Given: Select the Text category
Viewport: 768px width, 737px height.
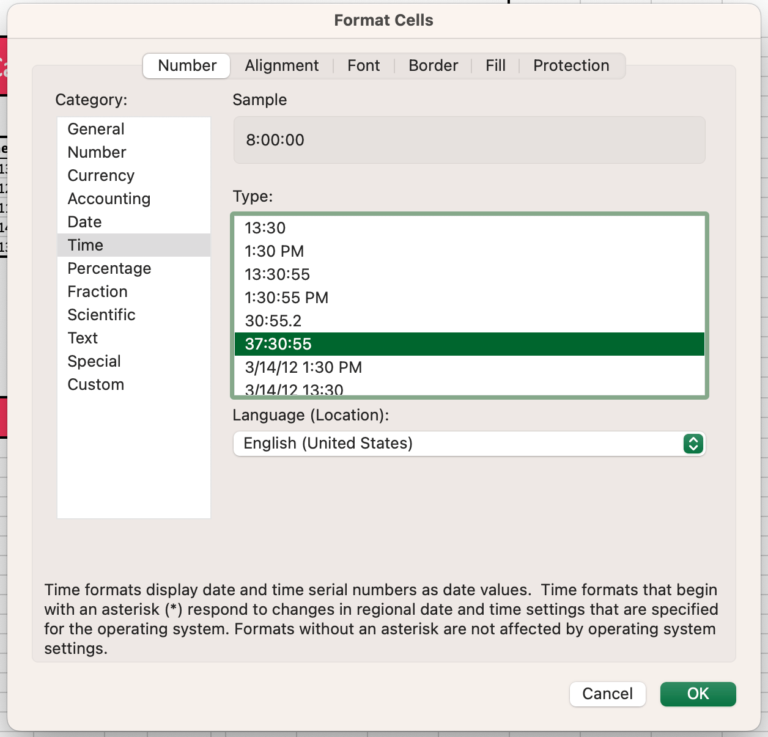Looking at the screenshot, I should 134,338.
